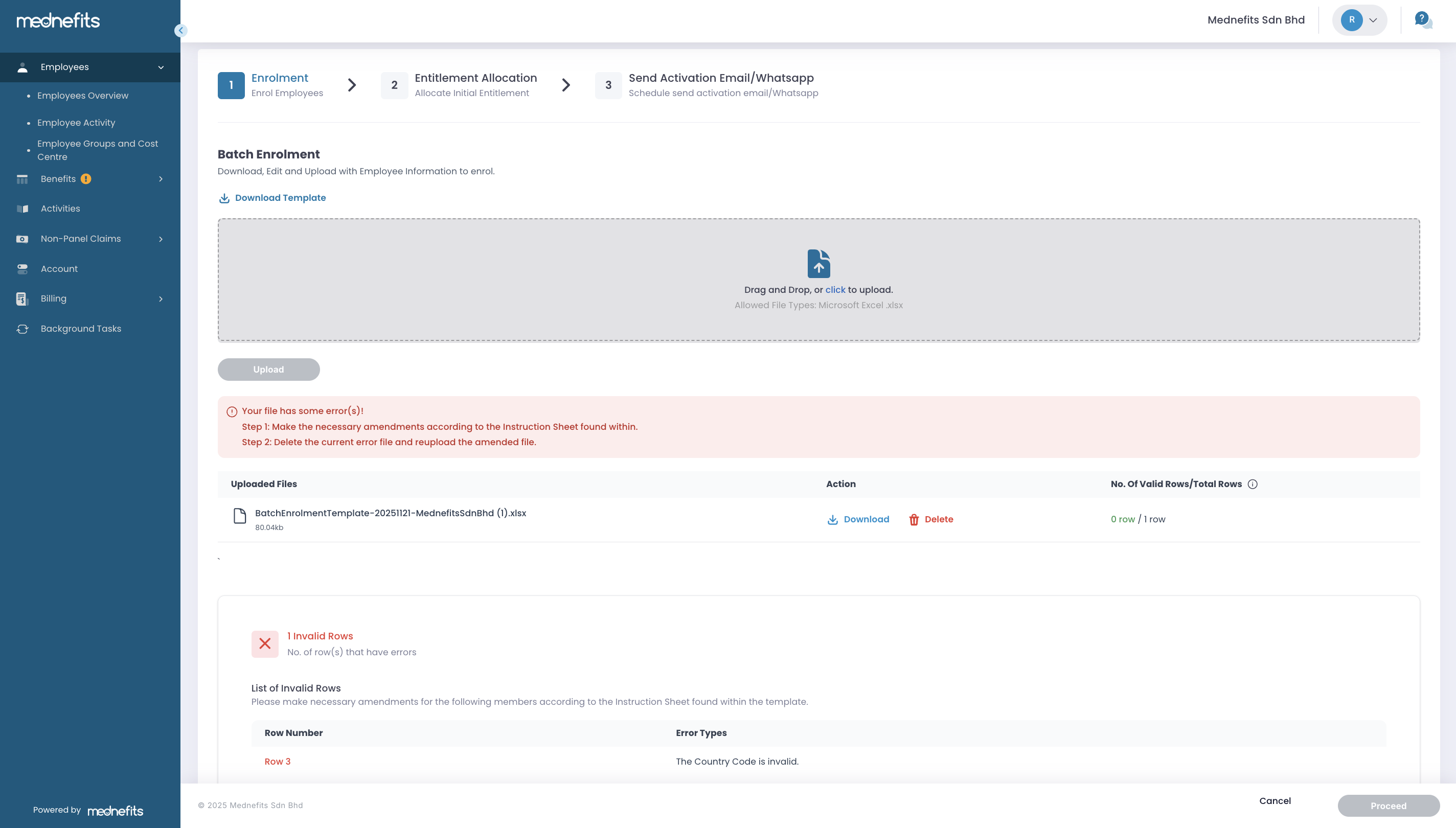The height and width of the screenshot is (828, 1456).
Task: Collapse the Employees menu section
Action: [161, 67]
